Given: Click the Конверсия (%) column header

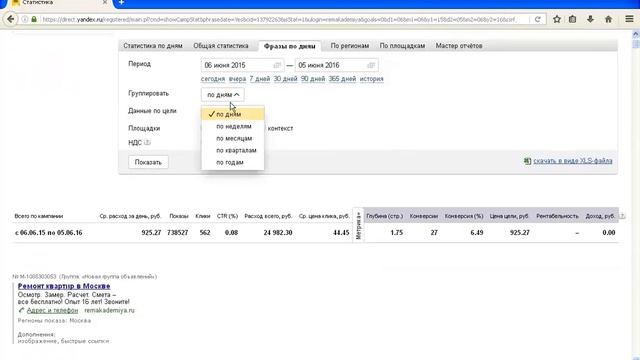Looking at the screenshot, I should (464, 216).
